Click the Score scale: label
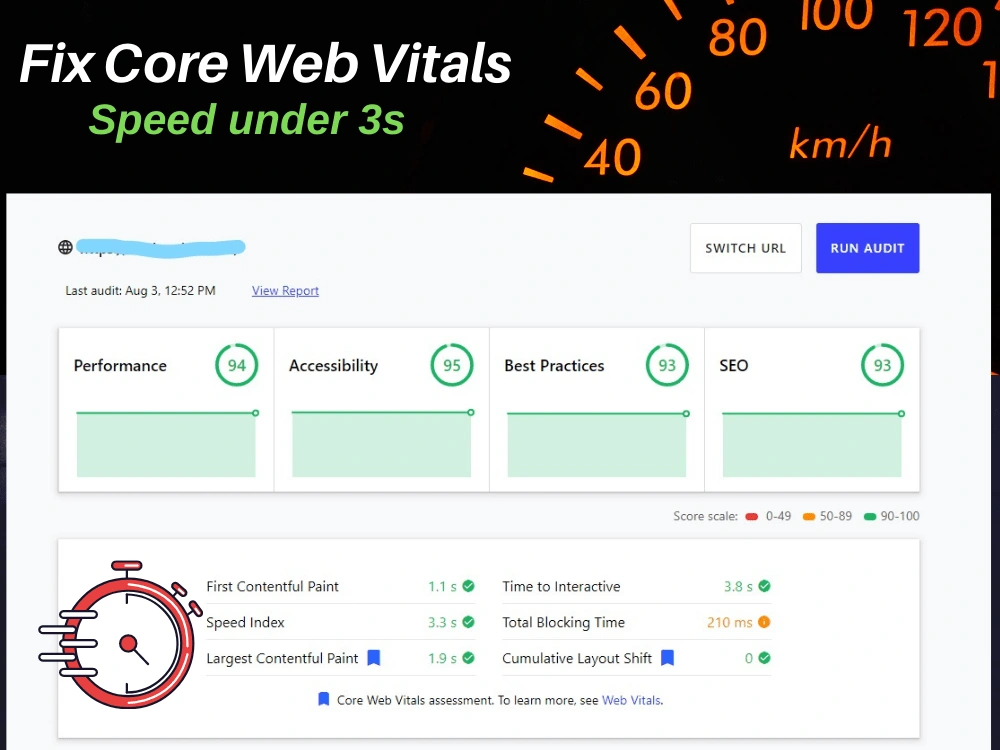Viewport: 1000px width, 750px height. pos(705,516)
